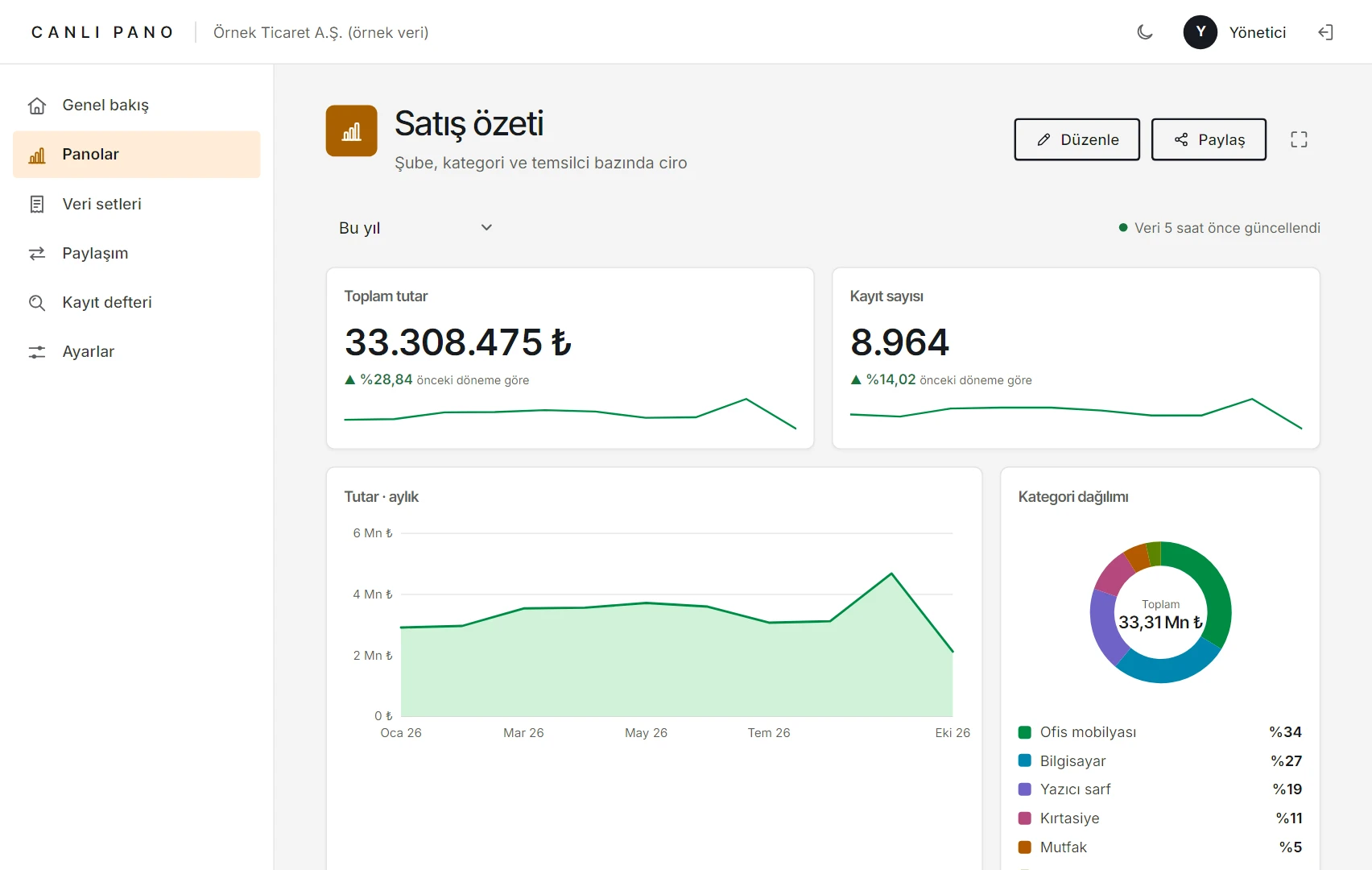Open Paylaşım in the sidebar
The height and width of the screenshot is (870, 1372).
click(137, 253)
